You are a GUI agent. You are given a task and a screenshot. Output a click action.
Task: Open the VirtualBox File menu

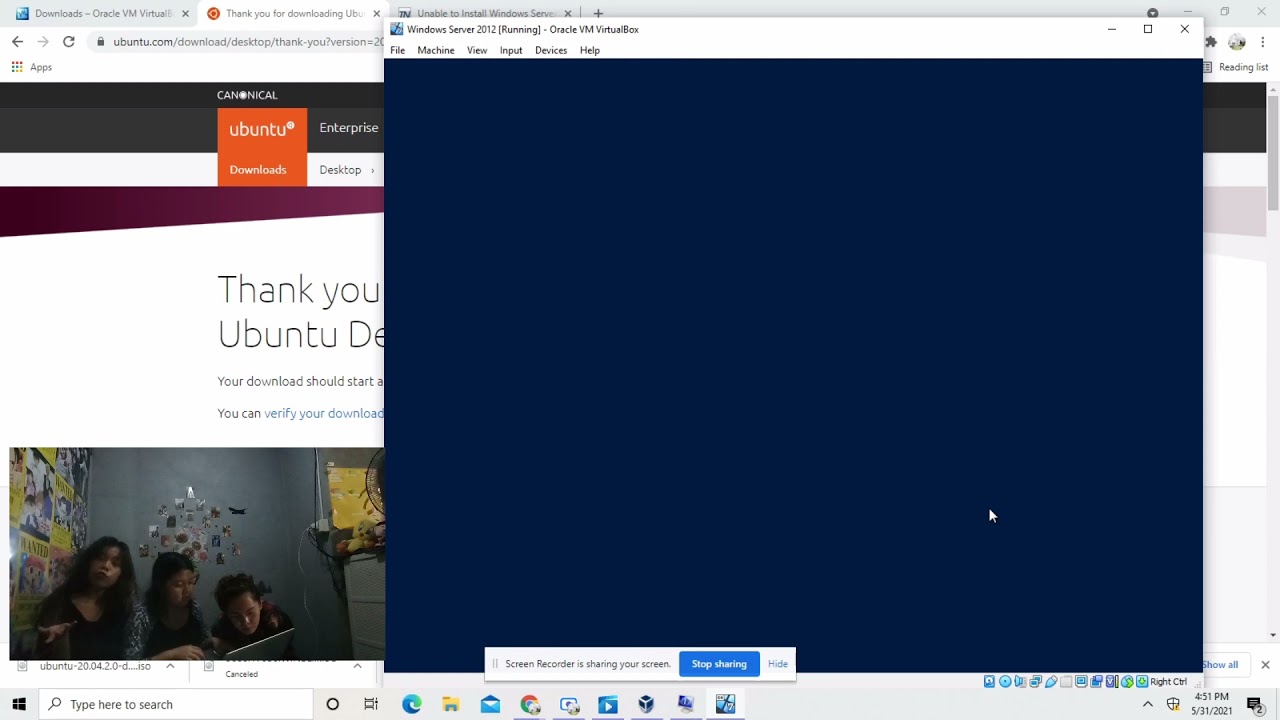pyautogui.click(x=398, y=50)
